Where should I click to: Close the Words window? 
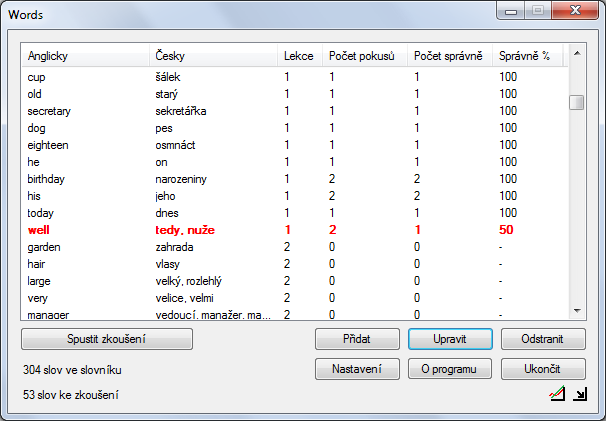pyautogui.click(x=575, y=10)
